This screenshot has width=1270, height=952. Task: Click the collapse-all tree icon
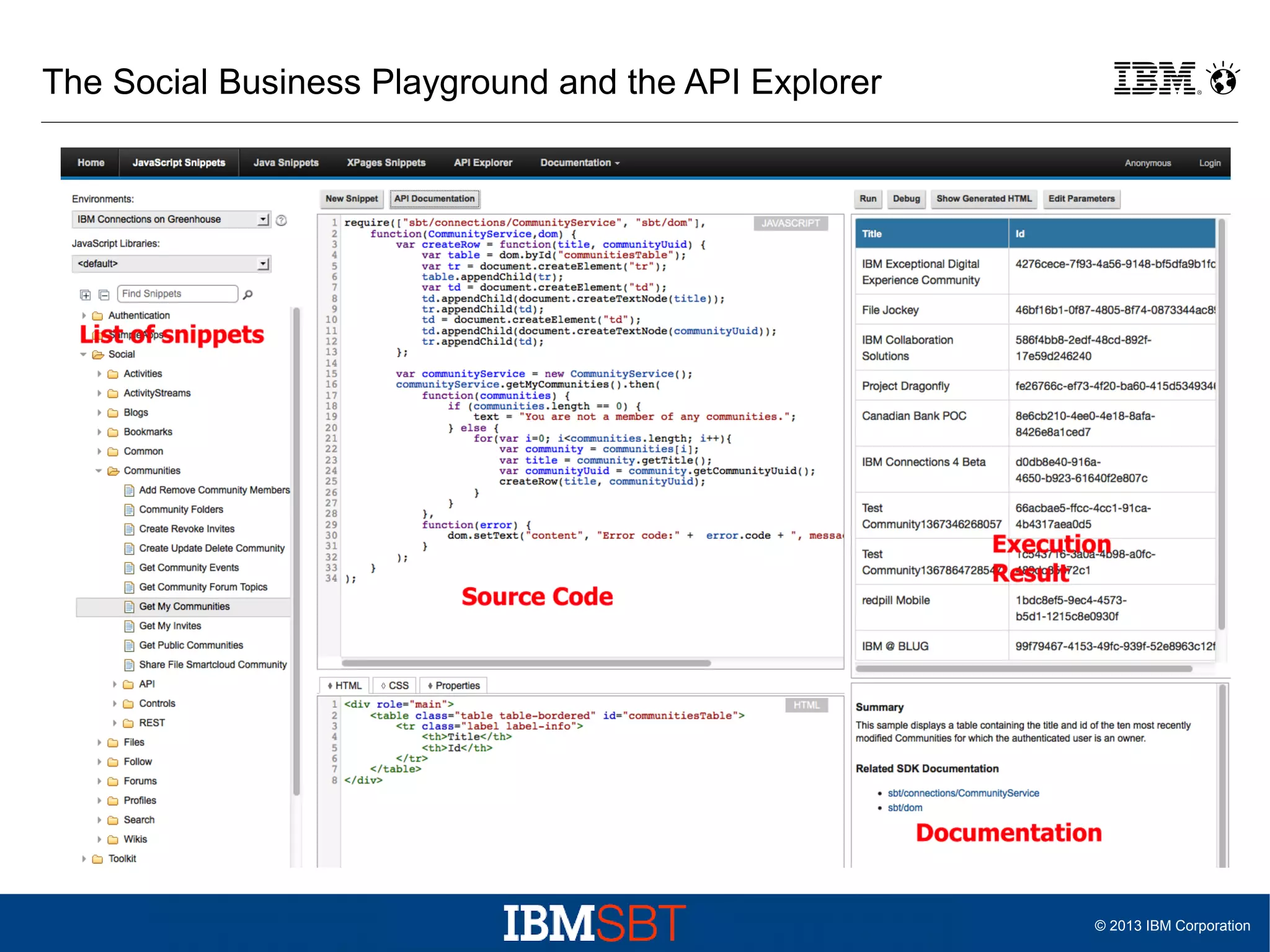pyautogui.click(x=104, y=295)
